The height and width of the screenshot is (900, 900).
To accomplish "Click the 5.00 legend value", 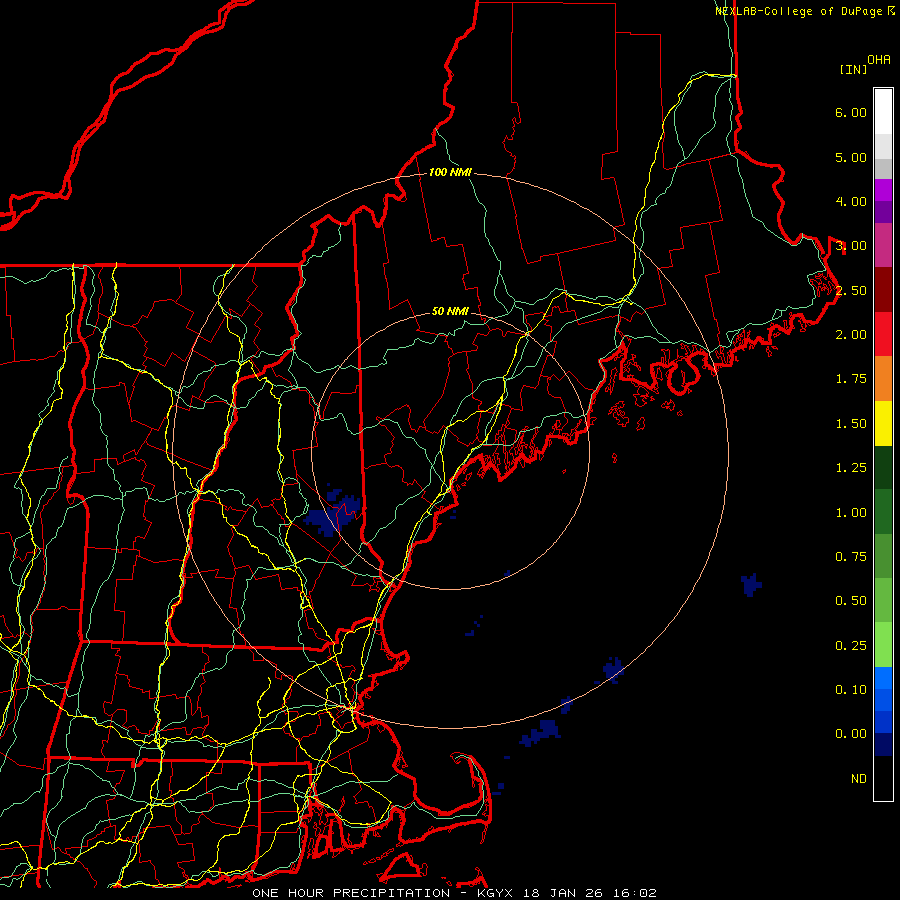I will tap(851, 157).
